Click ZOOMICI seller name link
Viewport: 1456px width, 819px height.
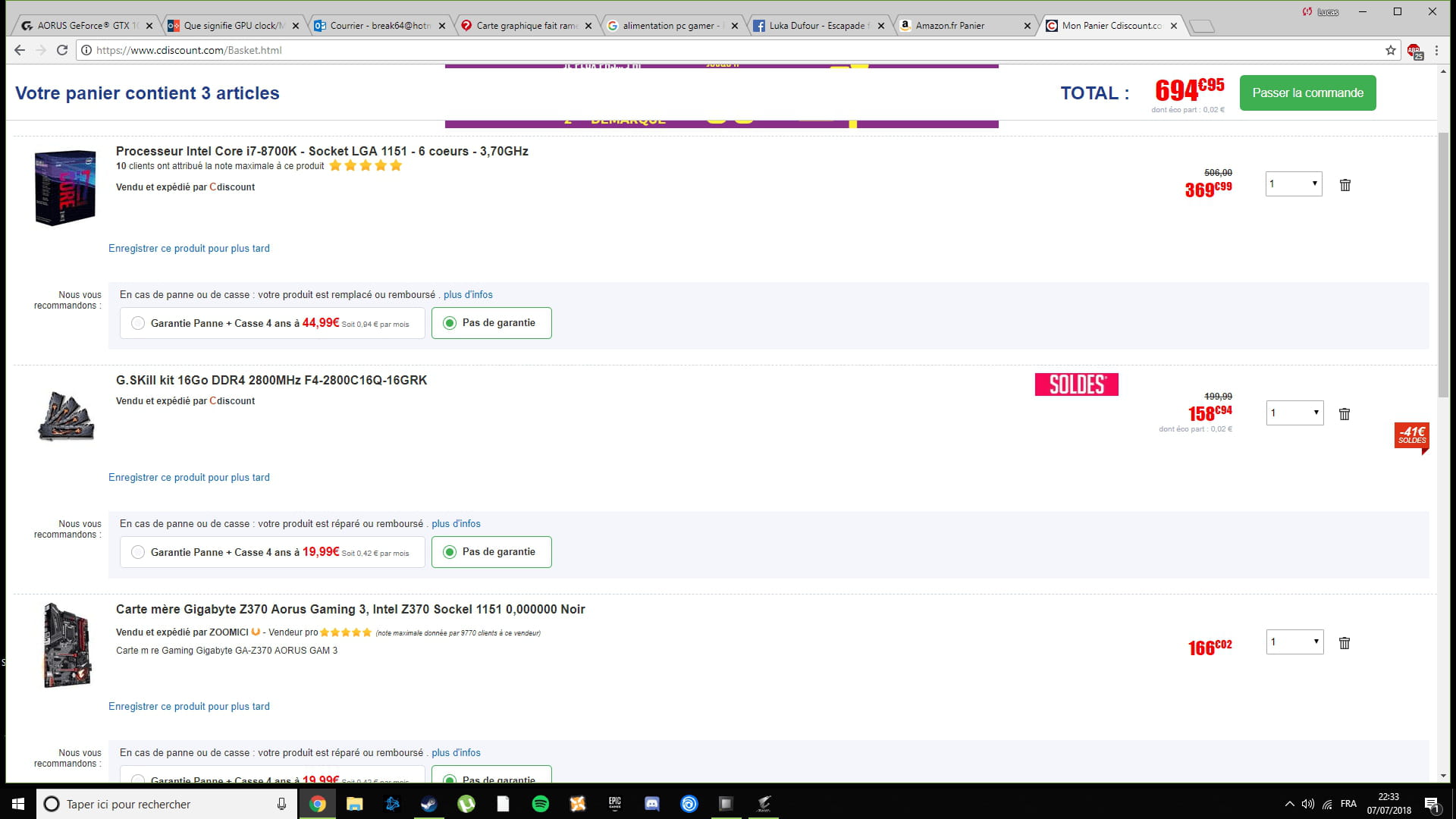pyautogui.click(x=228, y=632)
